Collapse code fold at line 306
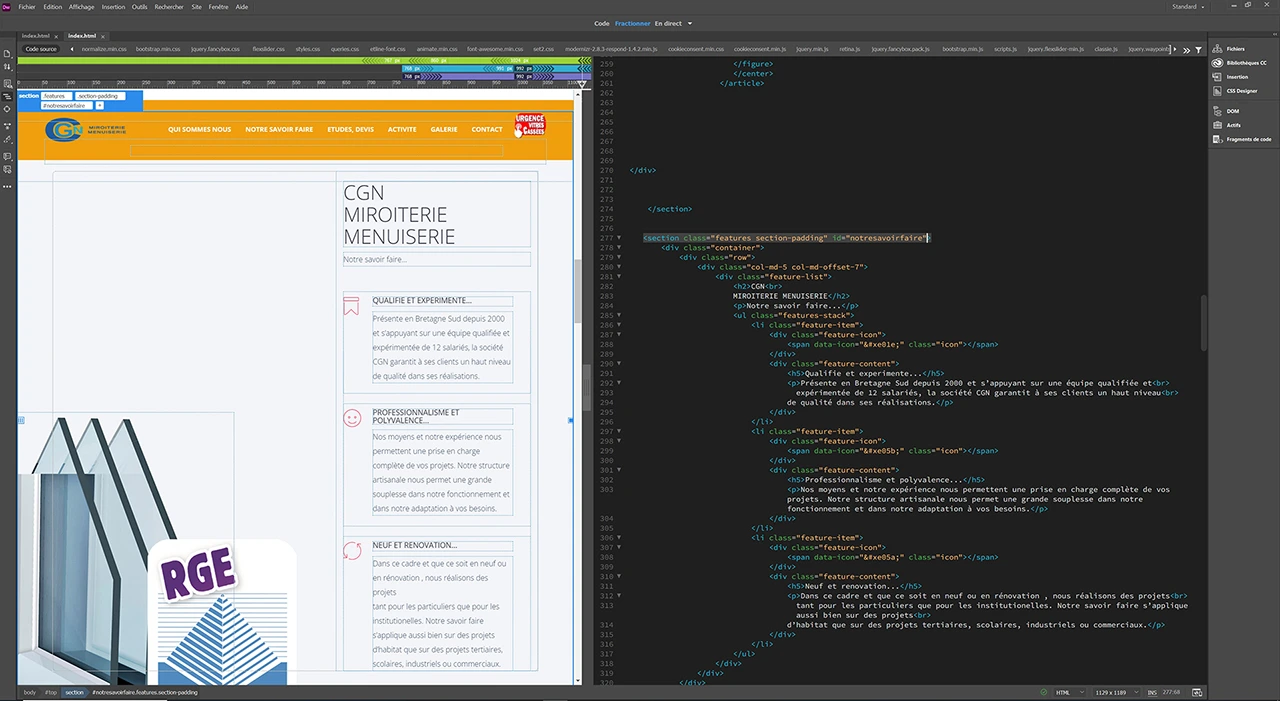The width and height of the screenshot is (1280, 701). [x=619, y=538]
